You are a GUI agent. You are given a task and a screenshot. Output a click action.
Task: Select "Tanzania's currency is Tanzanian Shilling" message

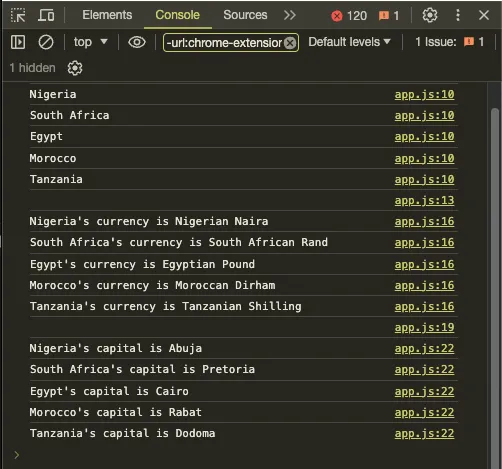166,307
